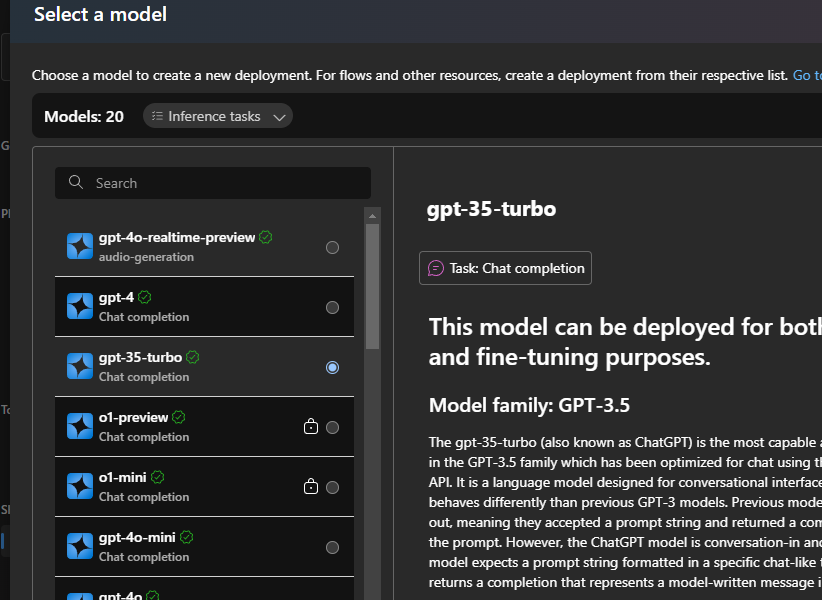Click the gpt-4o-mini model name

tap(137, 538)
